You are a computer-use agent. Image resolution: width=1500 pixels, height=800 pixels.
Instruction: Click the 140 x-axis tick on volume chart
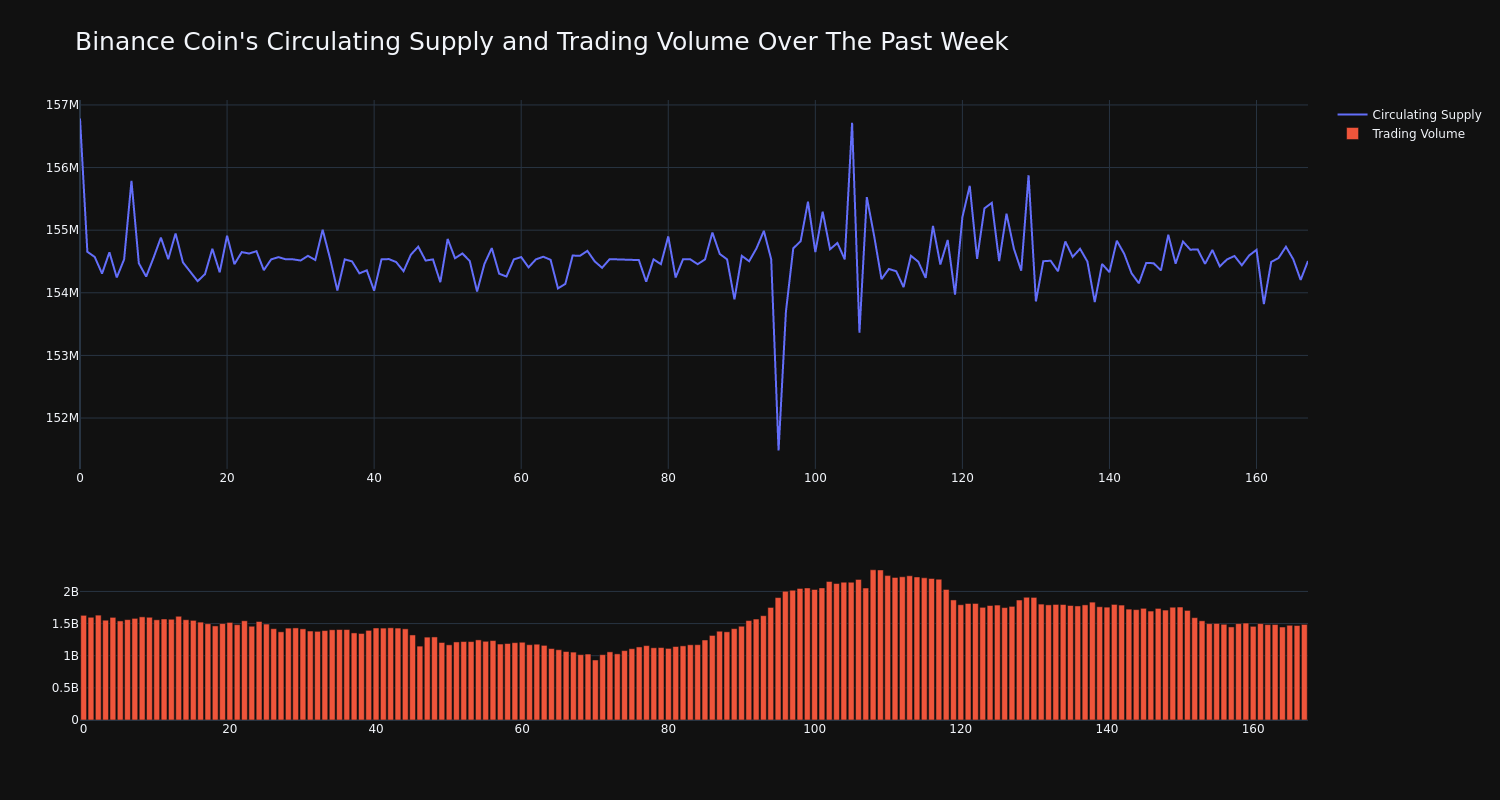(x=1107, y=729)
